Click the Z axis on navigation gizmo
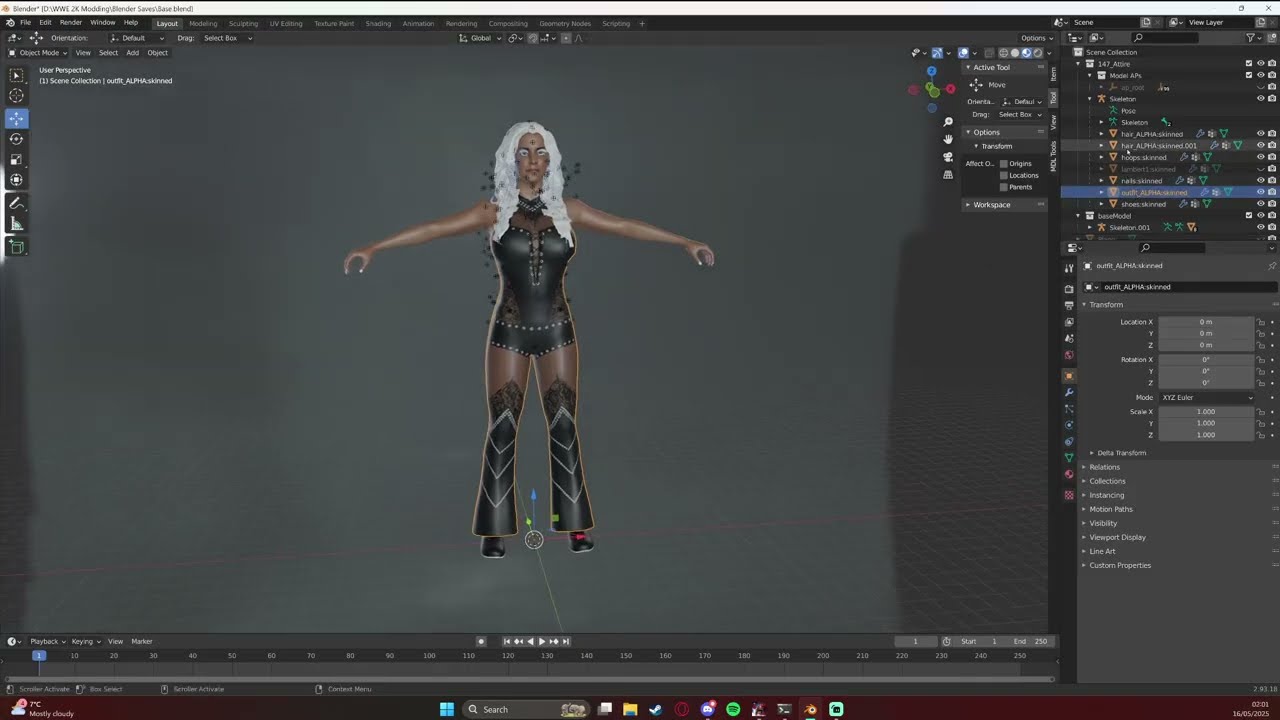The width and height of the screenshot is (1280, 720). pos(932,71)
